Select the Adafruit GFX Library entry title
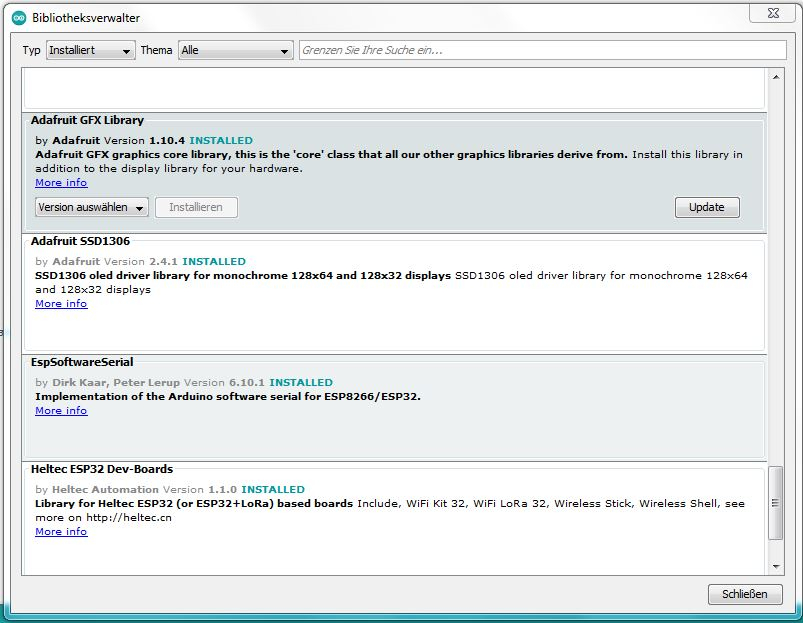This screenshot has width=803, height=623. click(87, 120)
